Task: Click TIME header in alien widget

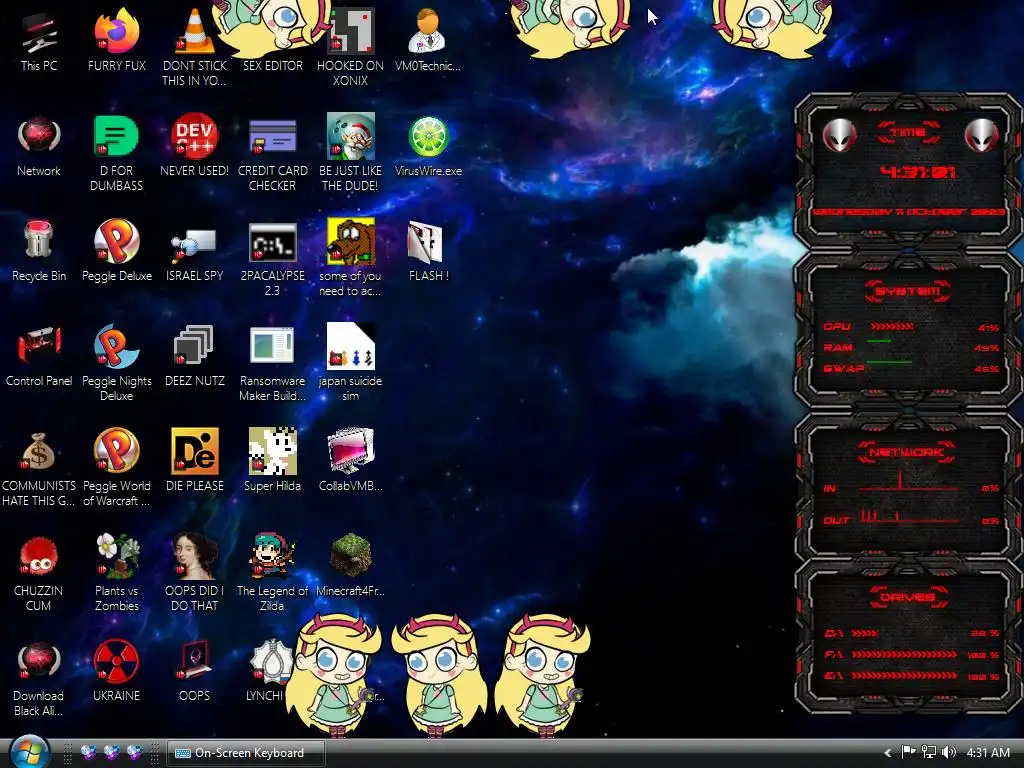Action: 908,133
